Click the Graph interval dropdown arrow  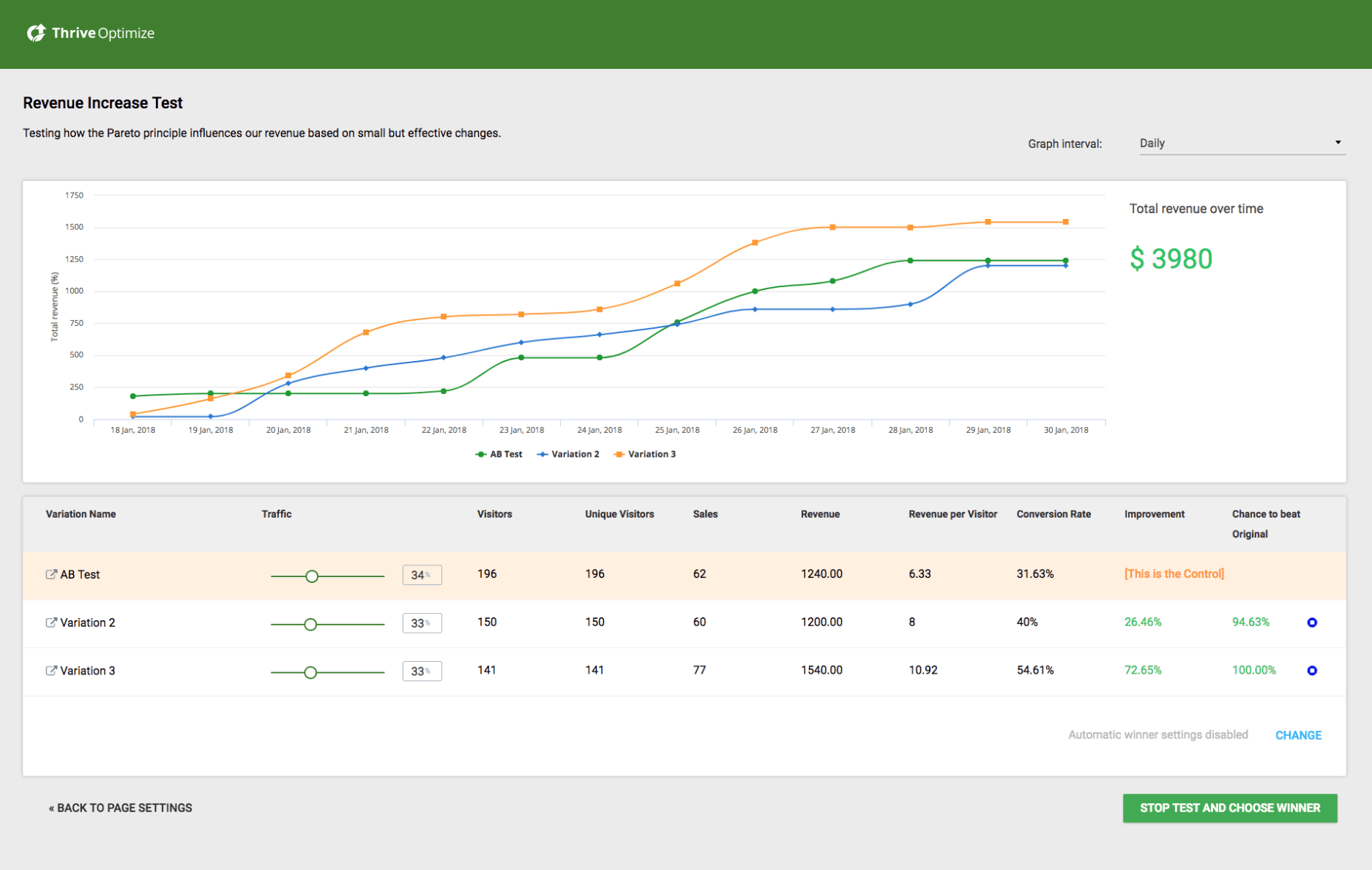click(1338, 143)
